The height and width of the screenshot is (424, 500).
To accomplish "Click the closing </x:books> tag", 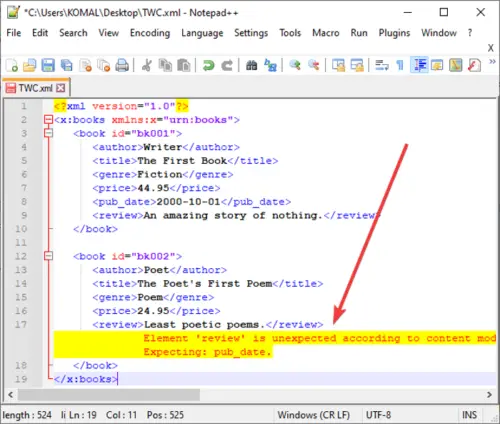I will [x=86, y=379].
